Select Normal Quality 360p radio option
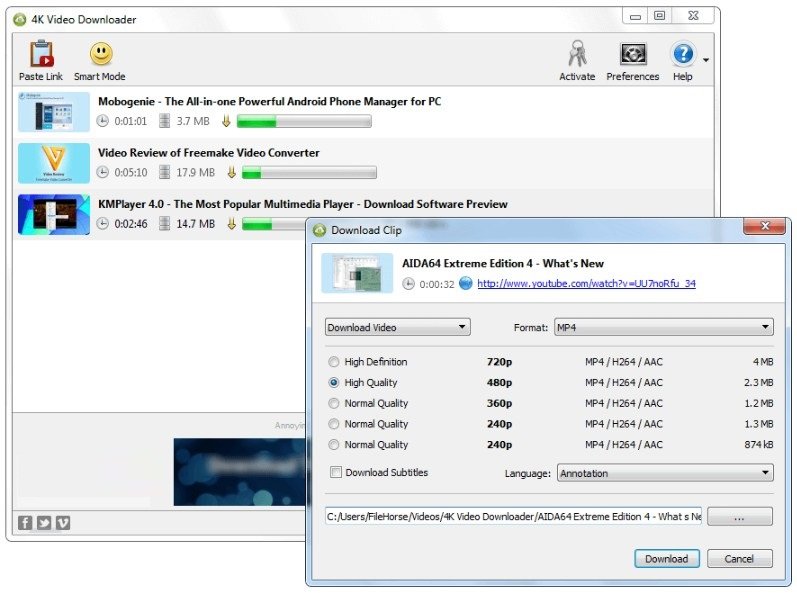Viewport: 797px width, 593px height. click(333, 403)
